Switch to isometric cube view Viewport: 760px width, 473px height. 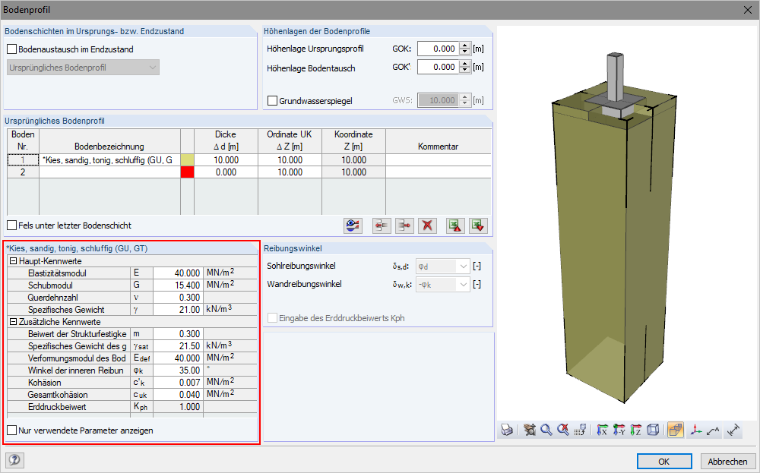[653, 430]
